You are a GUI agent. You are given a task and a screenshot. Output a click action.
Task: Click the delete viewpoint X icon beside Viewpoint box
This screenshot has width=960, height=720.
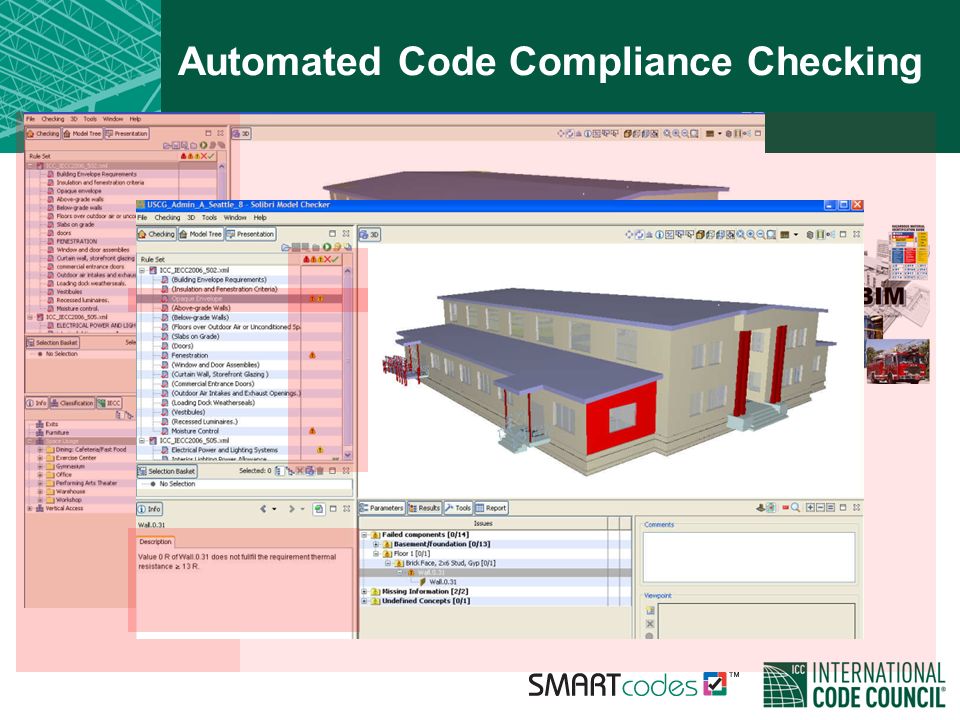[650, 624]
